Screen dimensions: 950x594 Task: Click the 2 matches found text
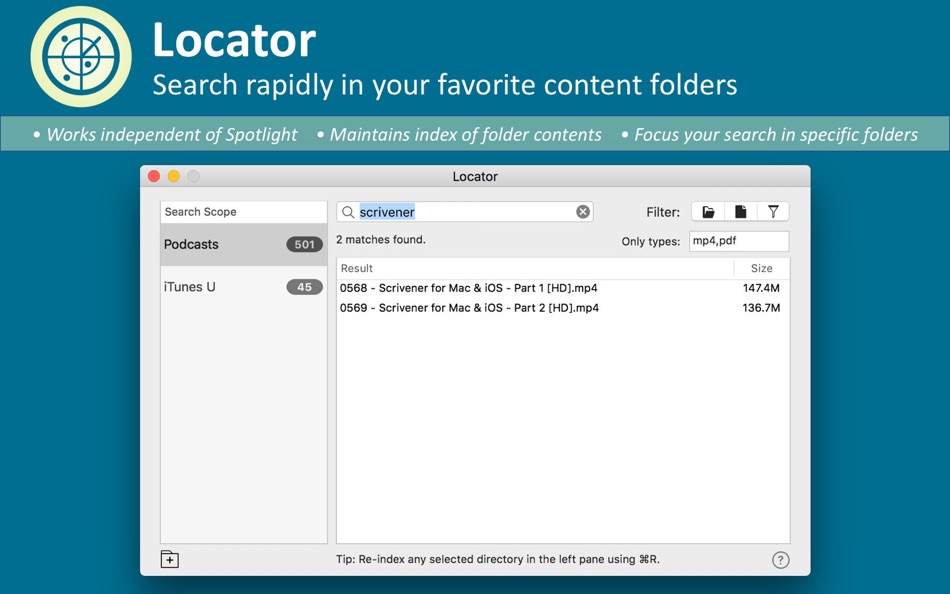(381, 239)
